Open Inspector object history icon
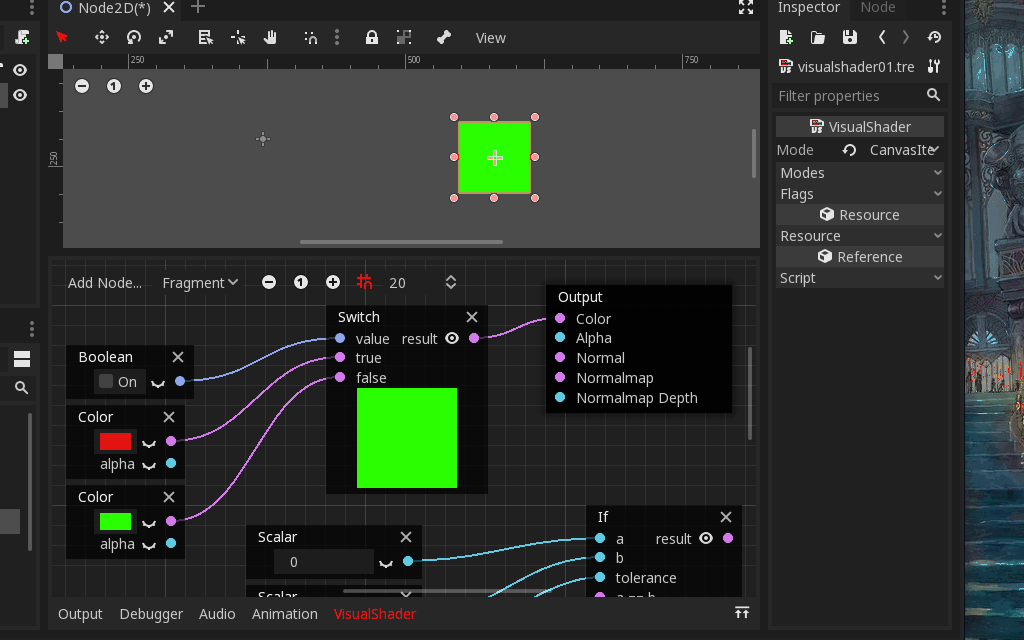Viewport: 1024px width, 640px height. (x=935, y=37)
